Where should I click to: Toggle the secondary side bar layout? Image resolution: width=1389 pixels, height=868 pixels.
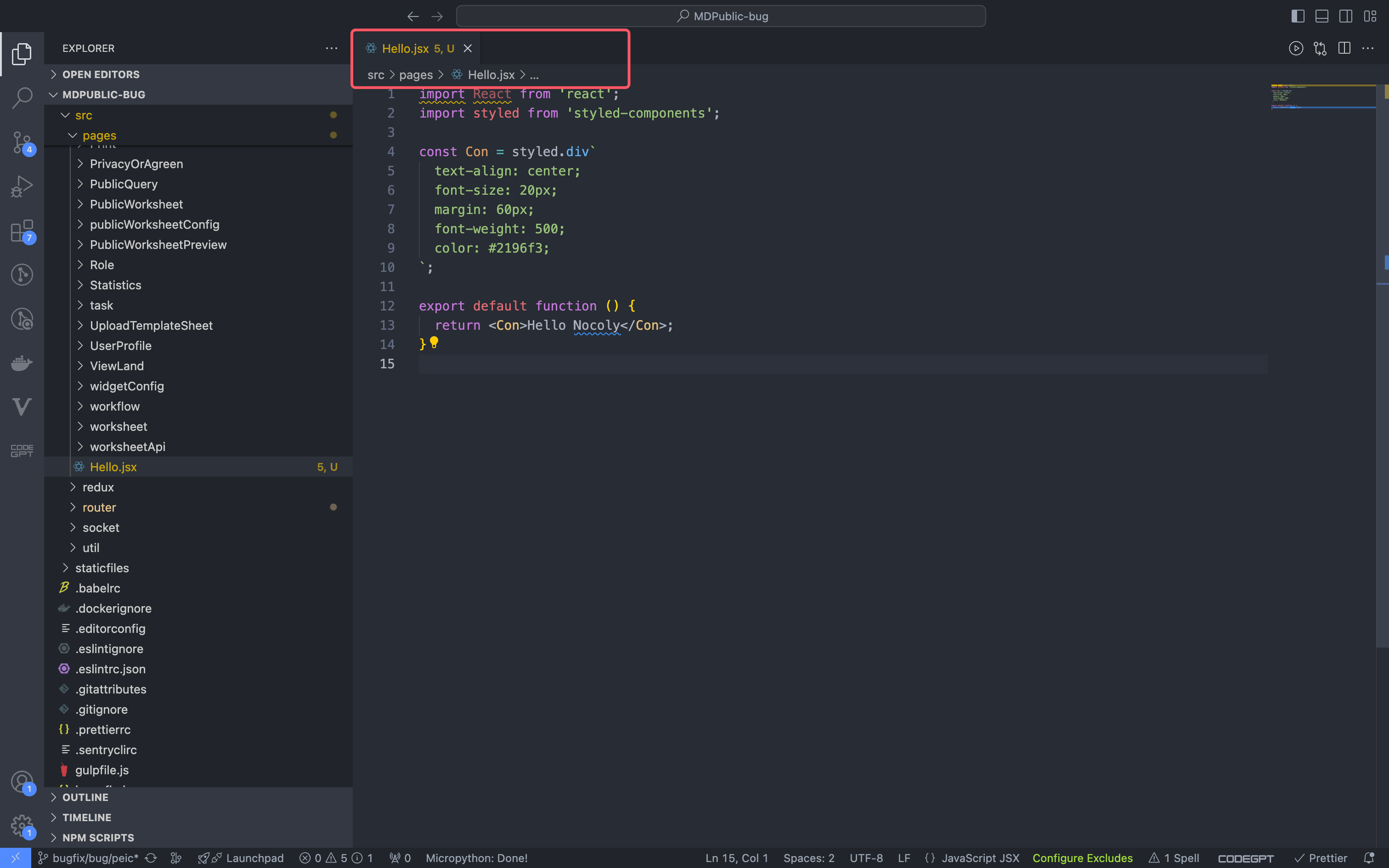(x=1346, y=16)
